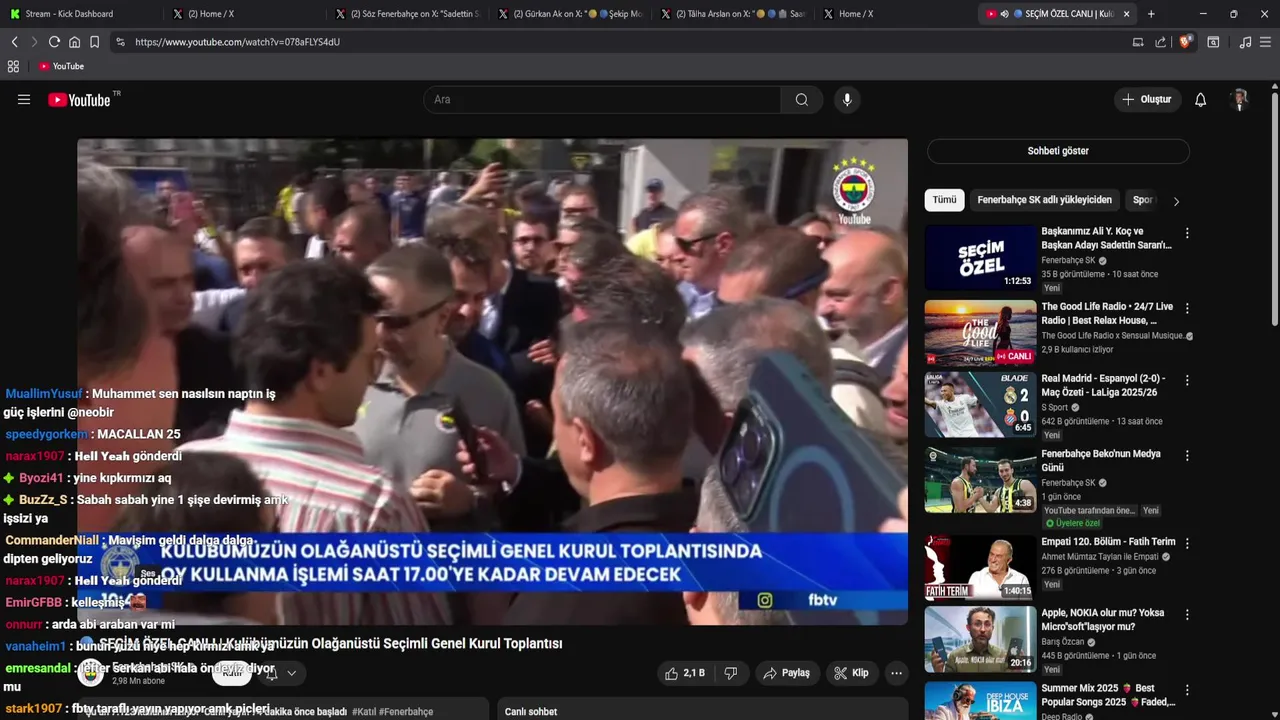Open options for the Real Madrid - Espanyol video

click(1187, 381)
